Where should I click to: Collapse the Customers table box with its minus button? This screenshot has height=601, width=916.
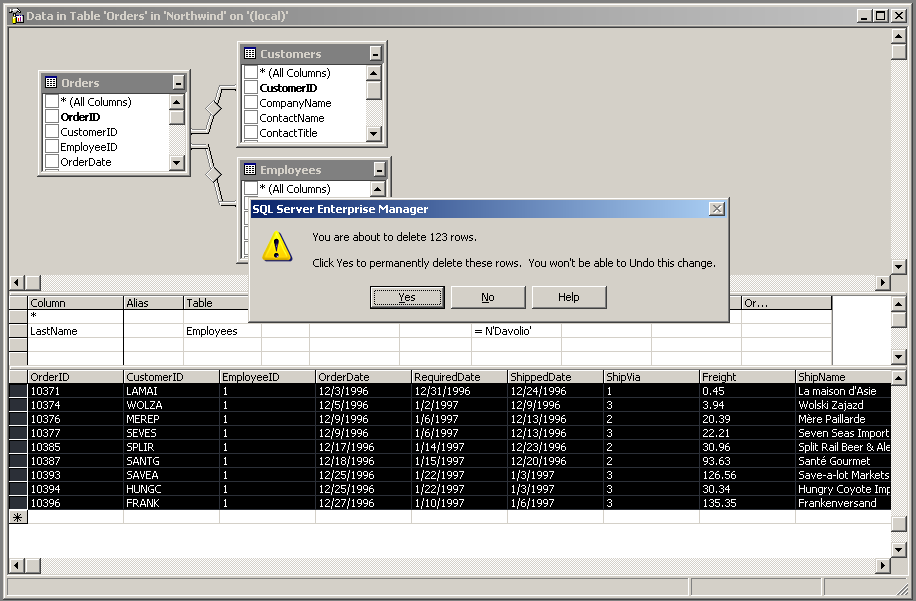pyautogui.click(x=376, y=54)
